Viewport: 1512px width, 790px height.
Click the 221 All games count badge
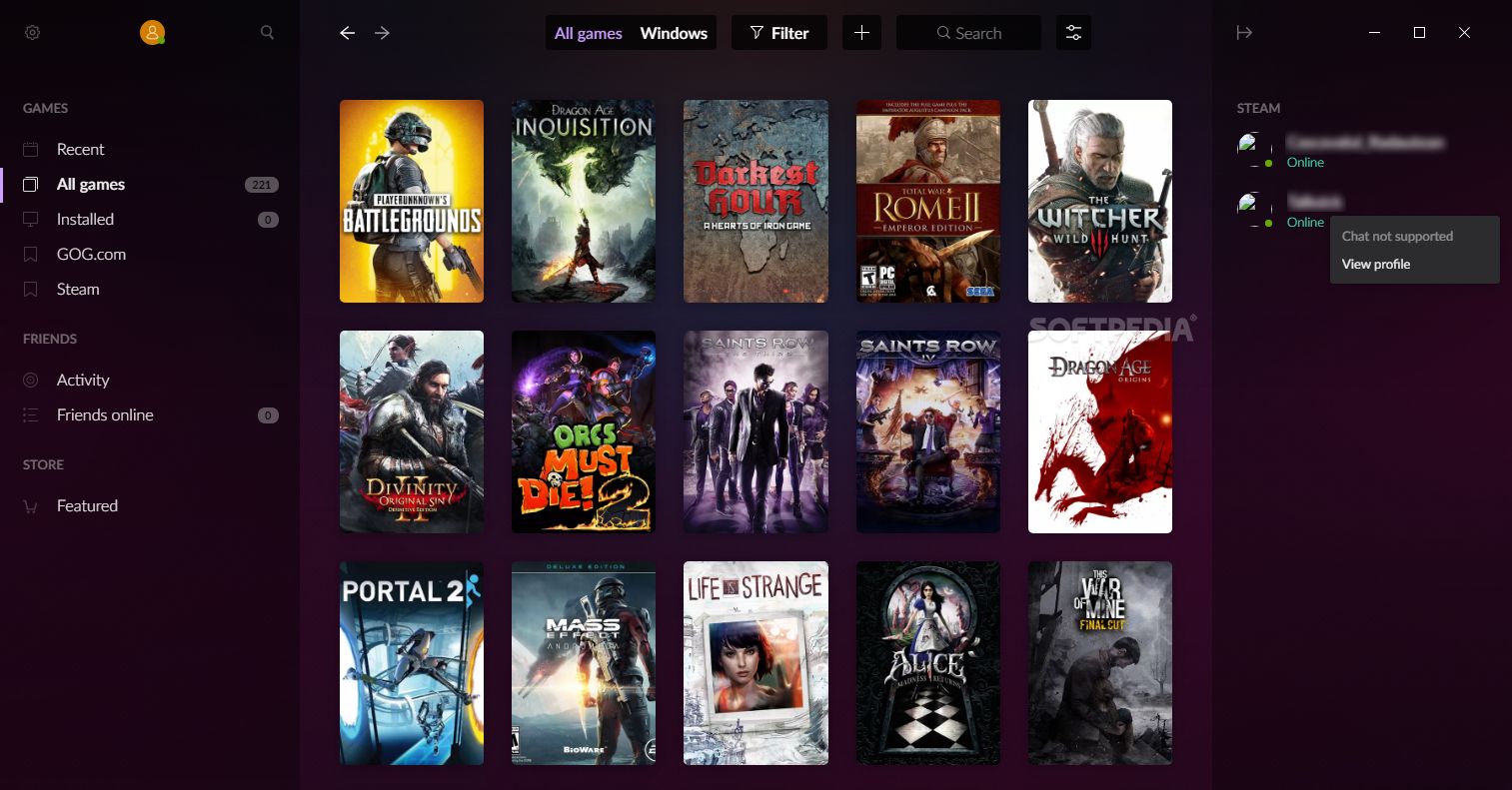pyautogui.click(x=262, y=185)
